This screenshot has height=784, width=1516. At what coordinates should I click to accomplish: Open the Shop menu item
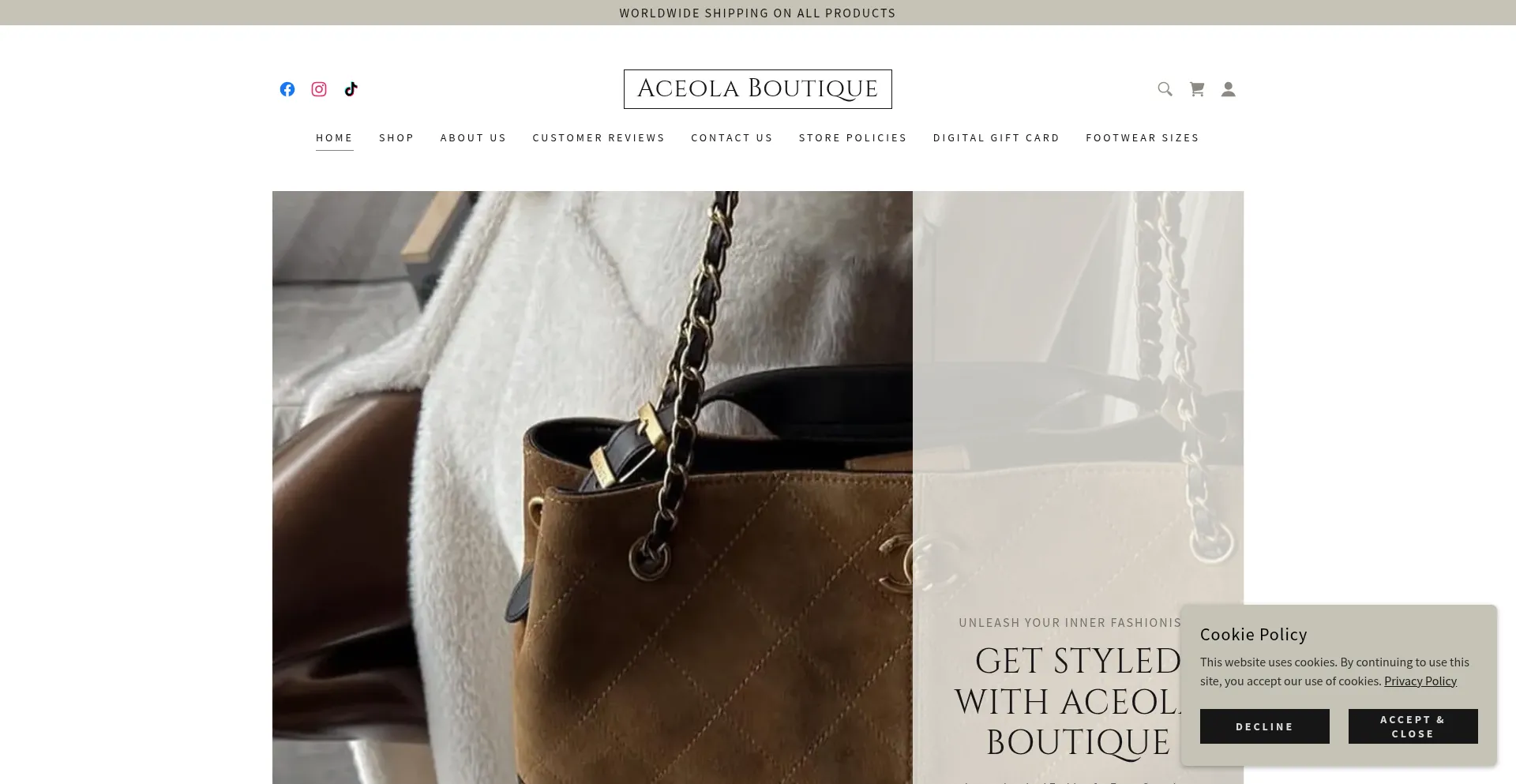coord(396,137)
